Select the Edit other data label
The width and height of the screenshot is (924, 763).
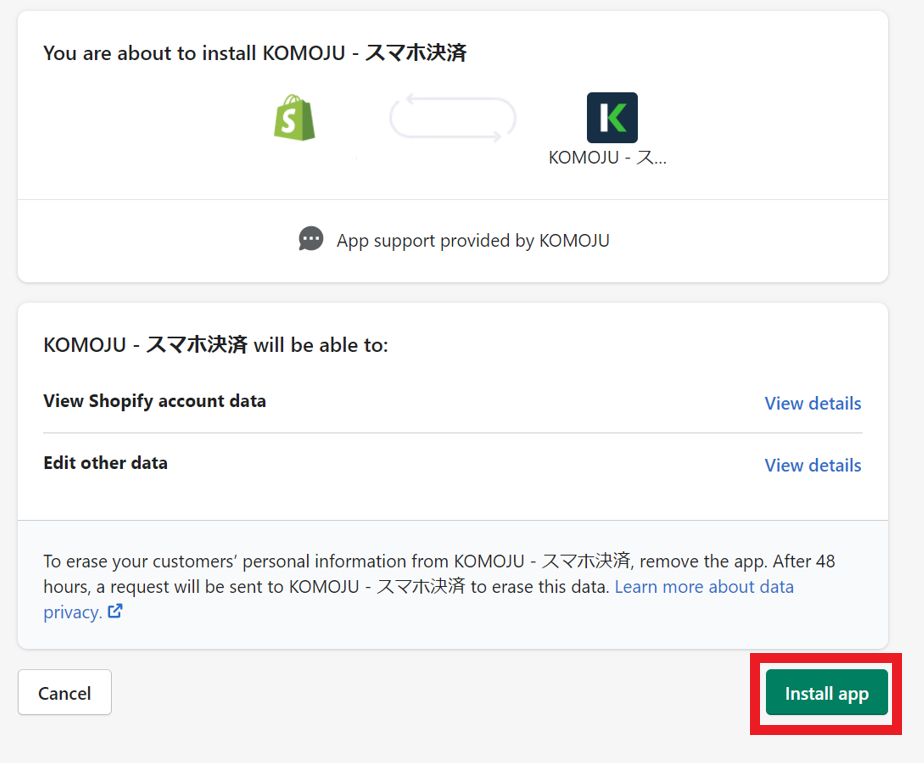pos(105,463)
